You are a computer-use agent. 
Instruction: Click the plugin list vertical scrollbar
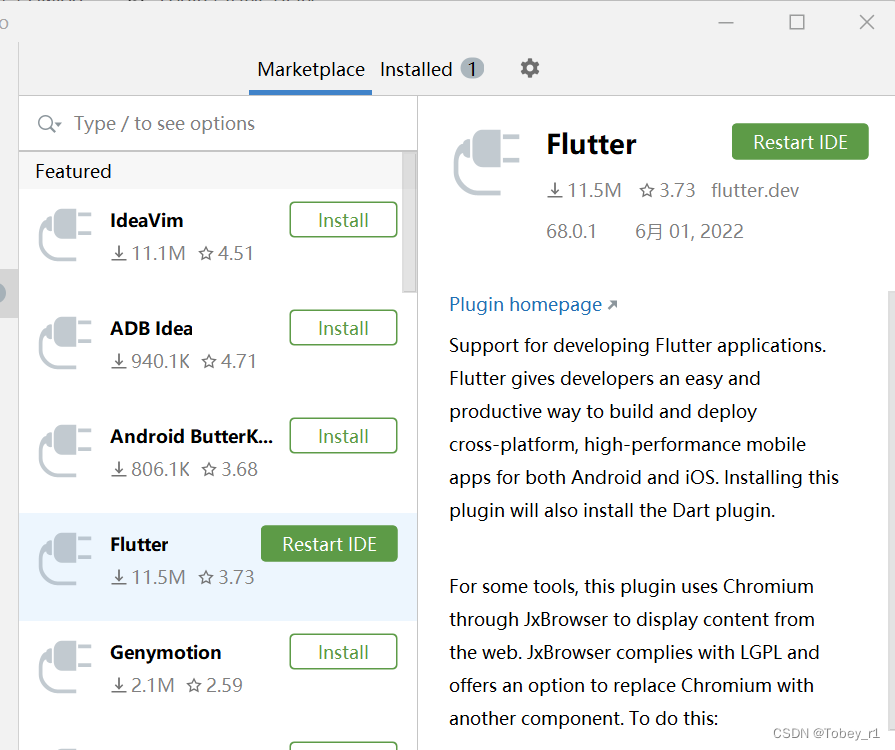409,222
